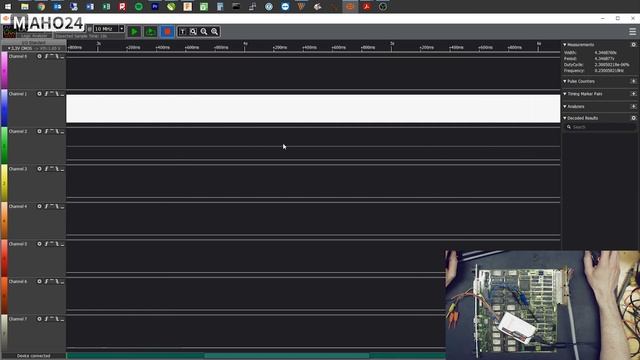Open Adobe Acrobat from the taskbar
Image resolution: width=640 pixels, height=360 pixels.
(366, 7)
